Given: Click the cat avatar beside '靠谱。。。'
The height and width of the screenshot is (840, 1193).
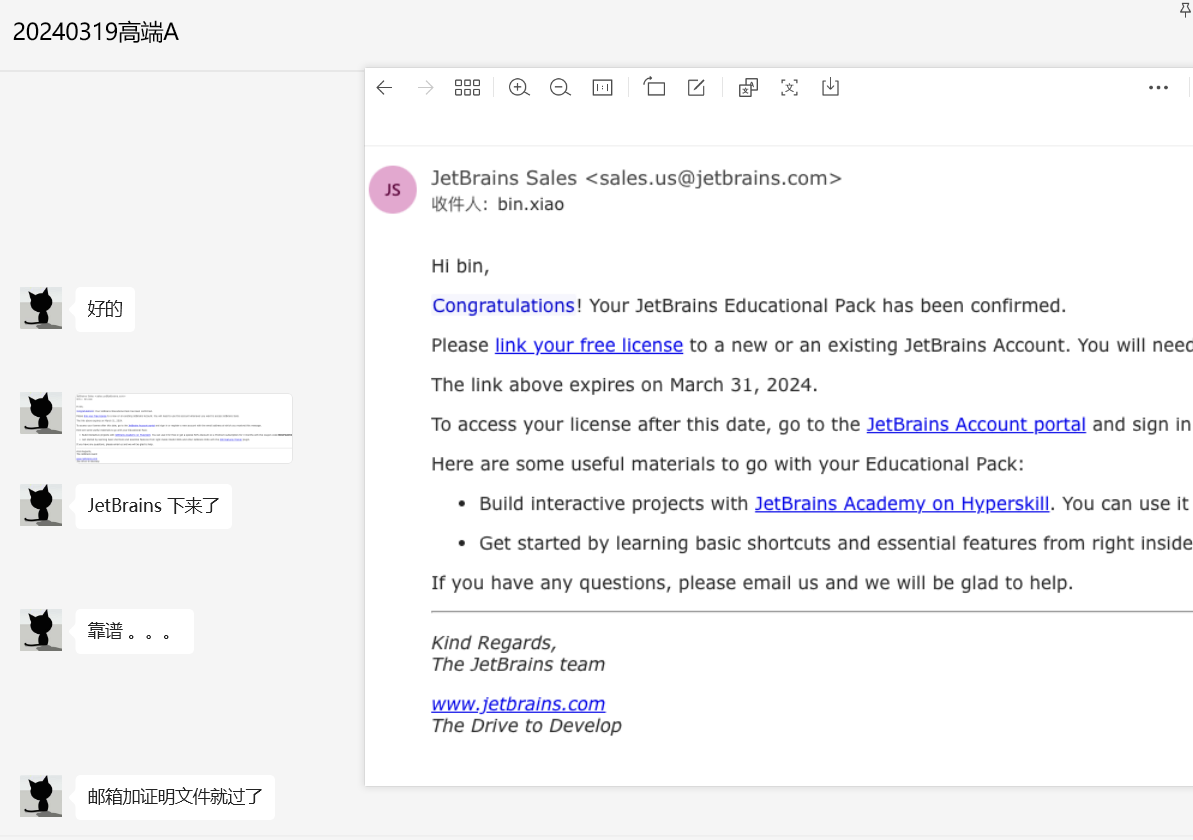Looking at the screenshot, I should [x=41, y=630].
